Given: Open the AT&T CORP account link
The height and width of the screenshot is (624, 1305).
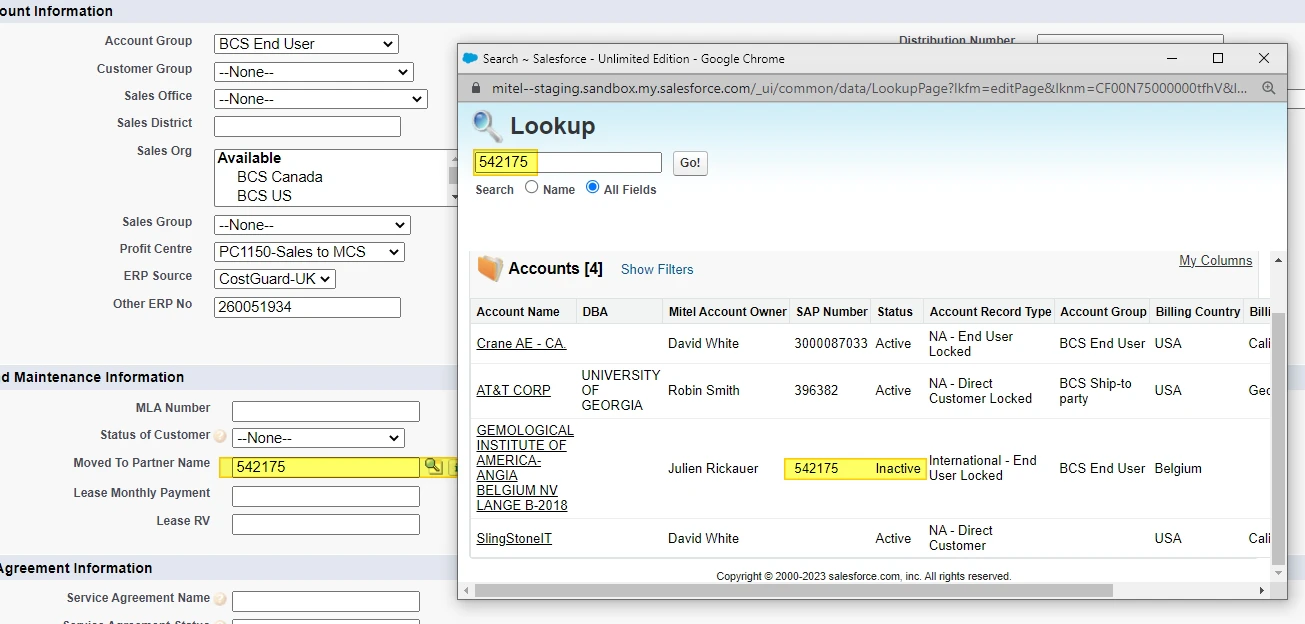Looking at the screenshot, I should (513, 390).
